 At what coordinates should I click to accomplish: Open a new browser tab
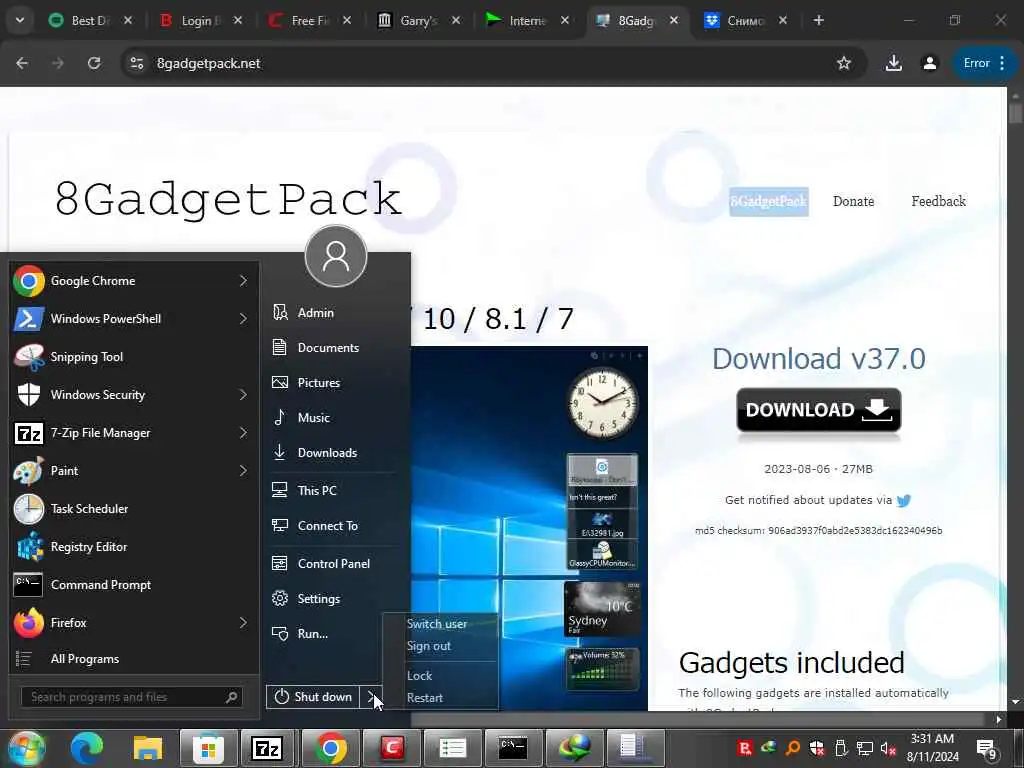pyautogui.click(x=818, y=21)
